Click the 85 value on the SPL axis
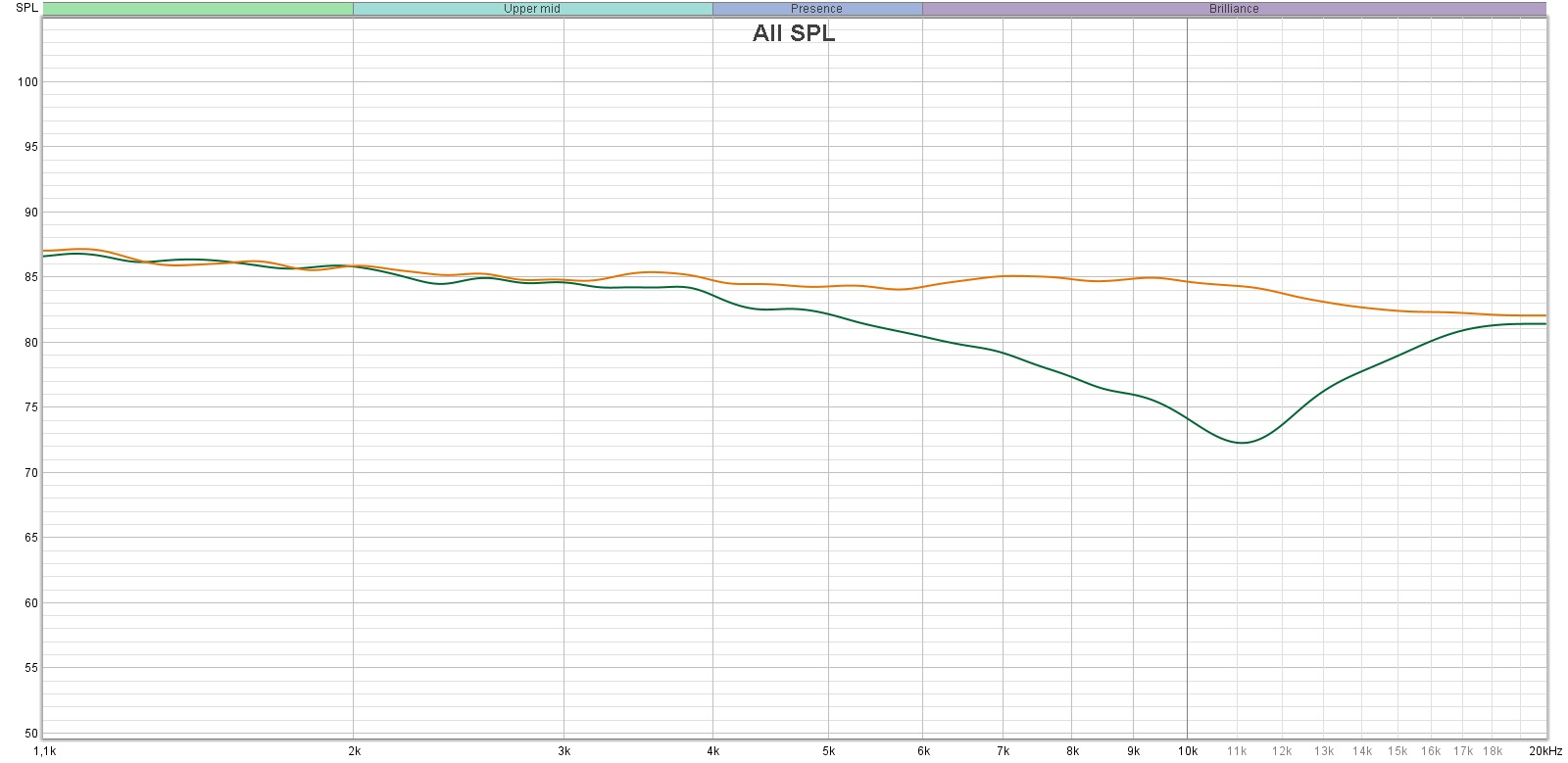 (x=30, y=277)
